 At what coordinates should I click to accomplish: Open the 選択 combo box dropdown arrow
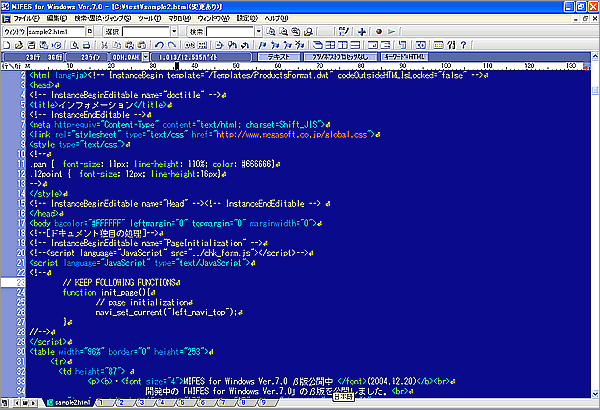click(x=174, y=32)
